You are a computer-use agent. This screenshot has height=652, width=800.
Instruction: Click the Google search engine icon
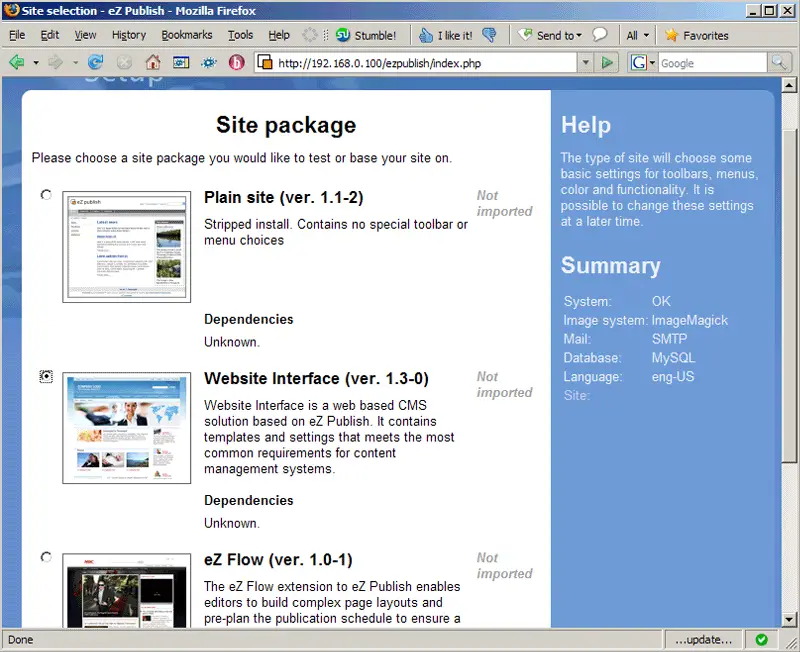[638, 63]
